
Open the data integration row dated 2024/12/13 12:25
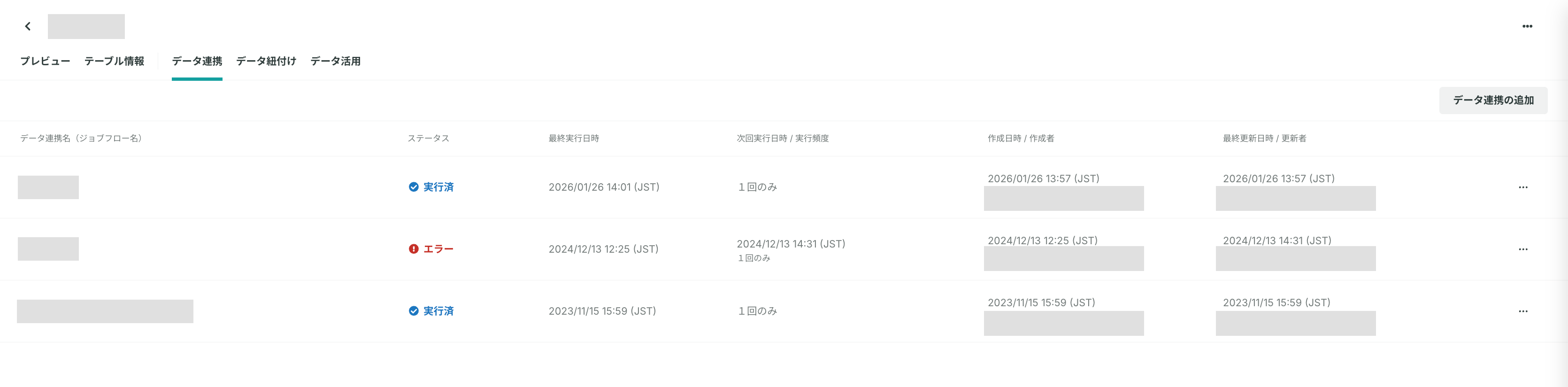click(784, 249)
